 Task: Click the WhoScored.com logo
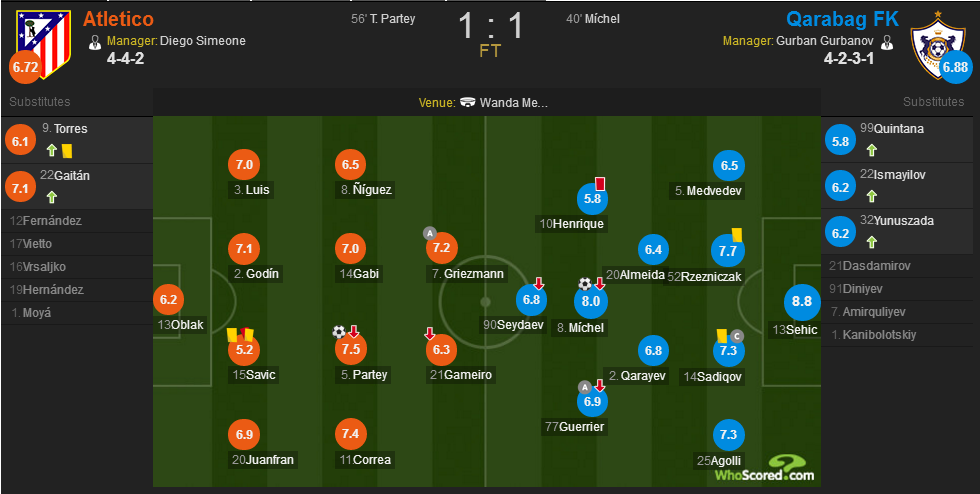pos(765,468)
